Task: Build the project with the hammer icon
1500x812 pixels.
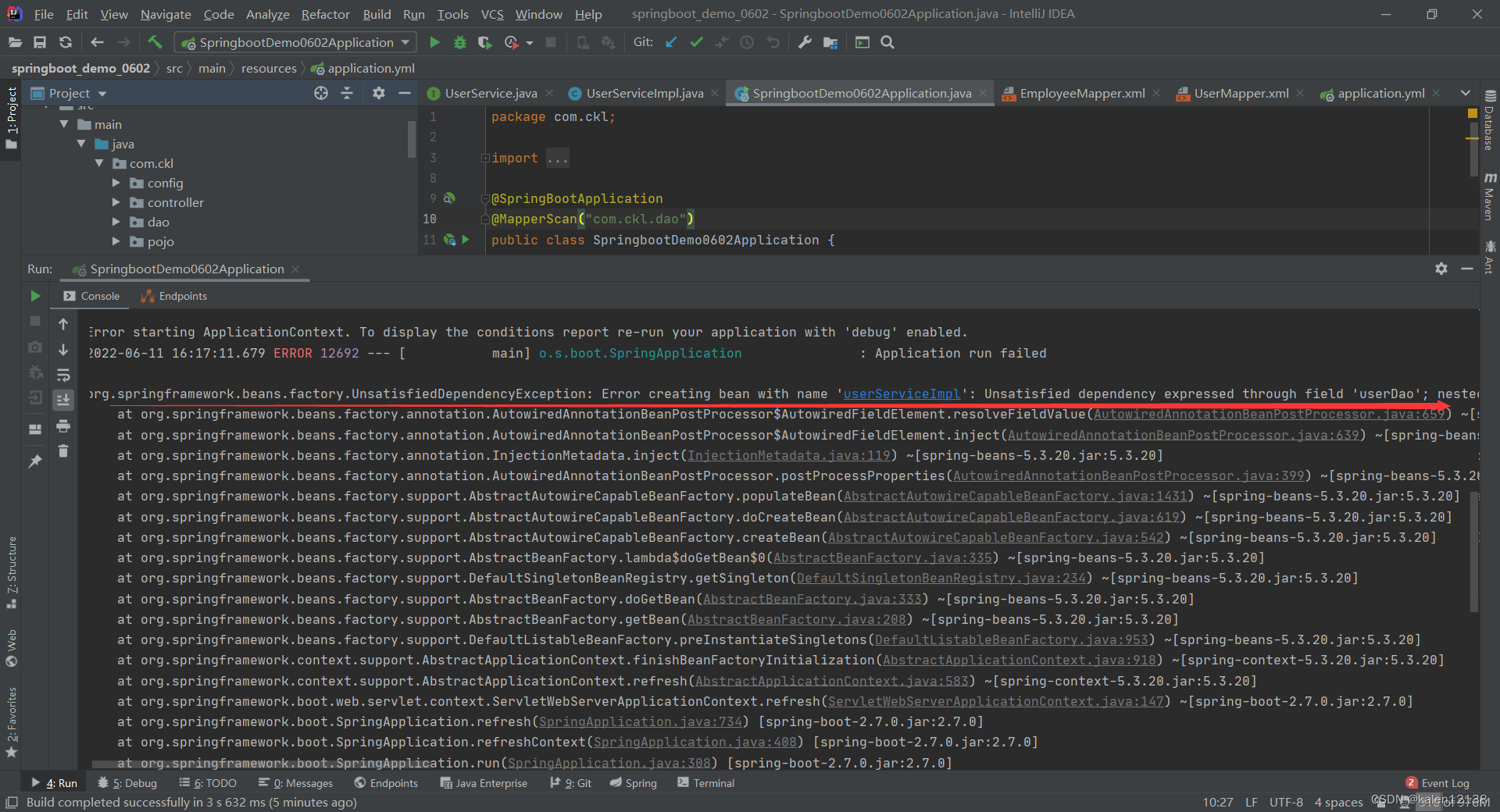Action: (155, 42)
